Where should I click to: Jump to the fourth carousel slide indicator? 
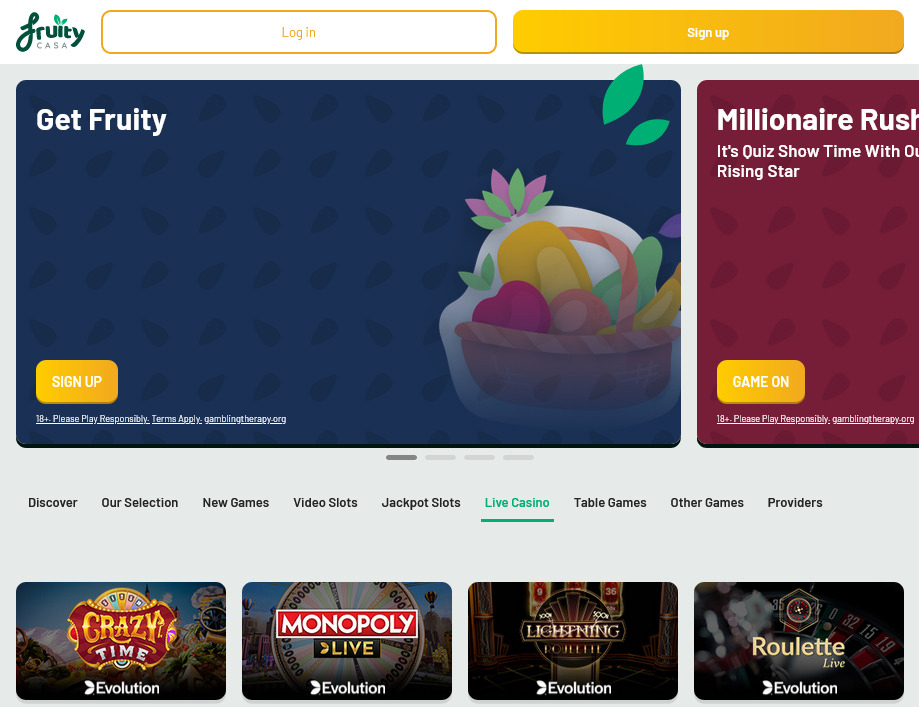tap(518, 457)
